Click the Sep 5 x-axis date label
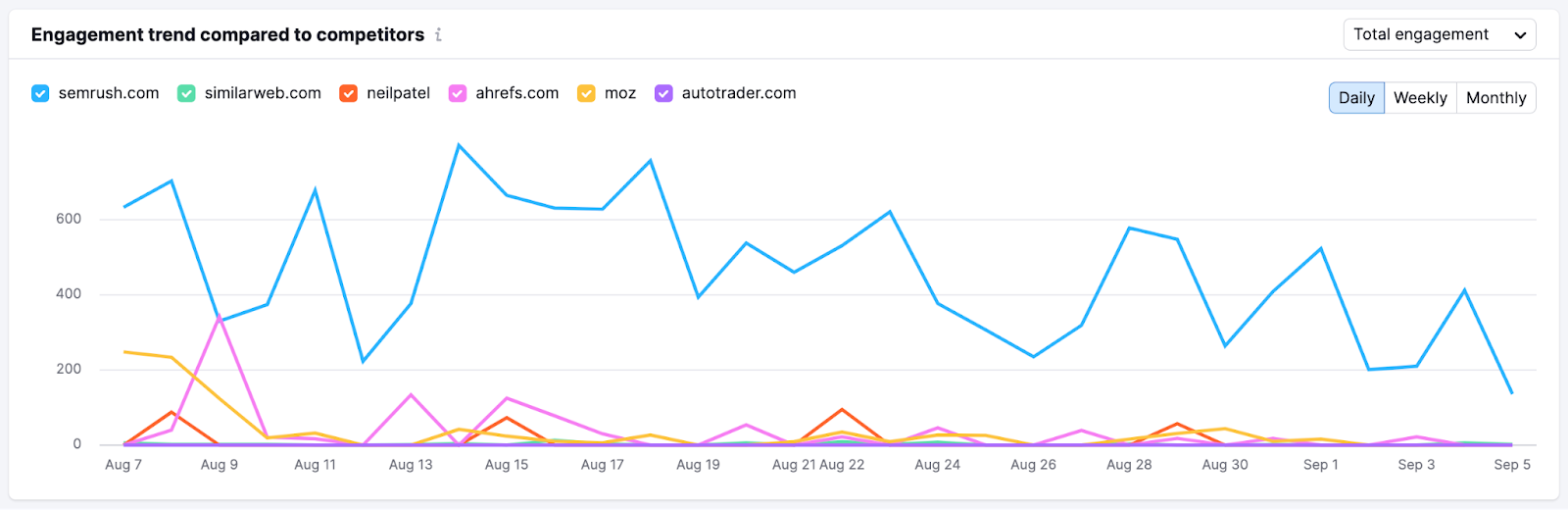 [1511, 465]
